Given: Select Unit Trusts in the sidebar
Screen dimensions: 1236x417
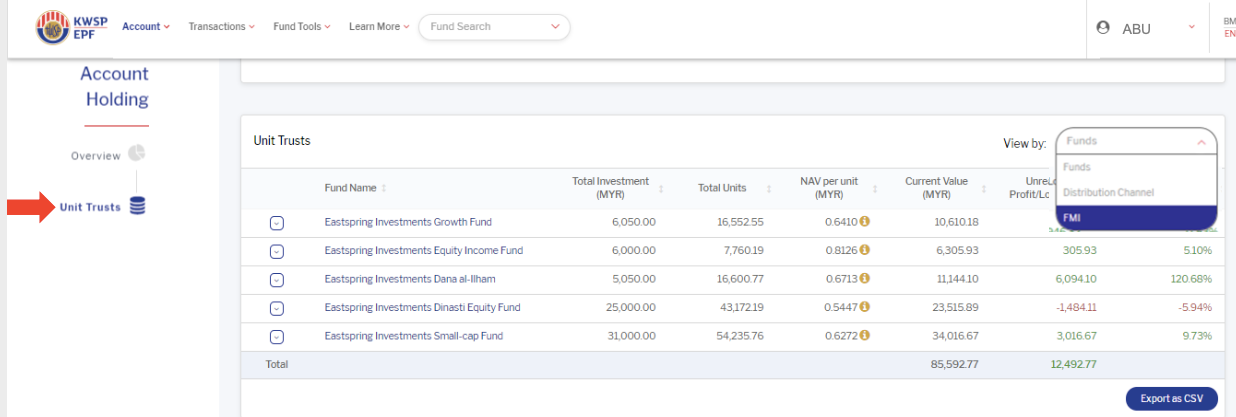Looking at the screenshot, I should (90, 207).
